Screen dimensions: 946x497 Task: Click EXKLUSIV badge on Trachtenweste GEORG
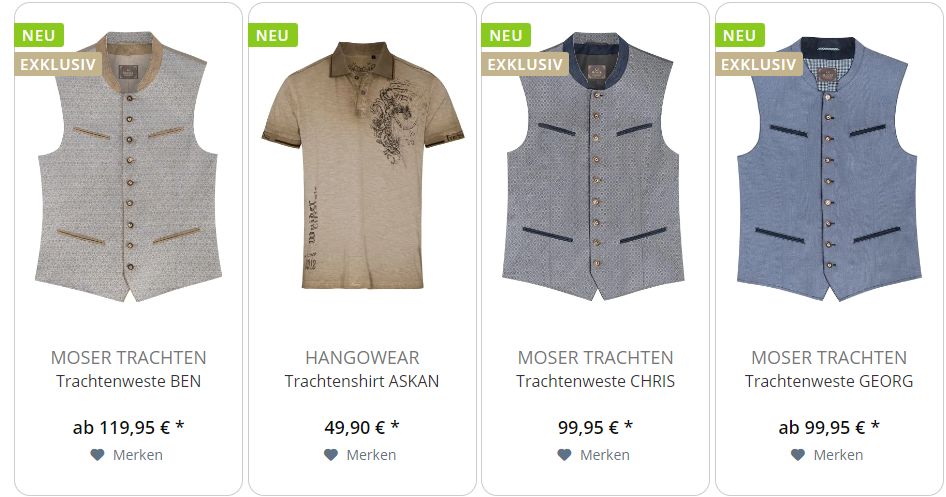click(x=758, y=65)
